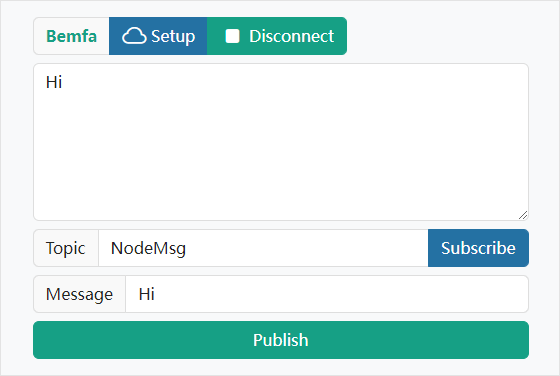The width and height of the screenshot is (560, 376).
Task: Click the Topic label
Action: pos(66,248)
